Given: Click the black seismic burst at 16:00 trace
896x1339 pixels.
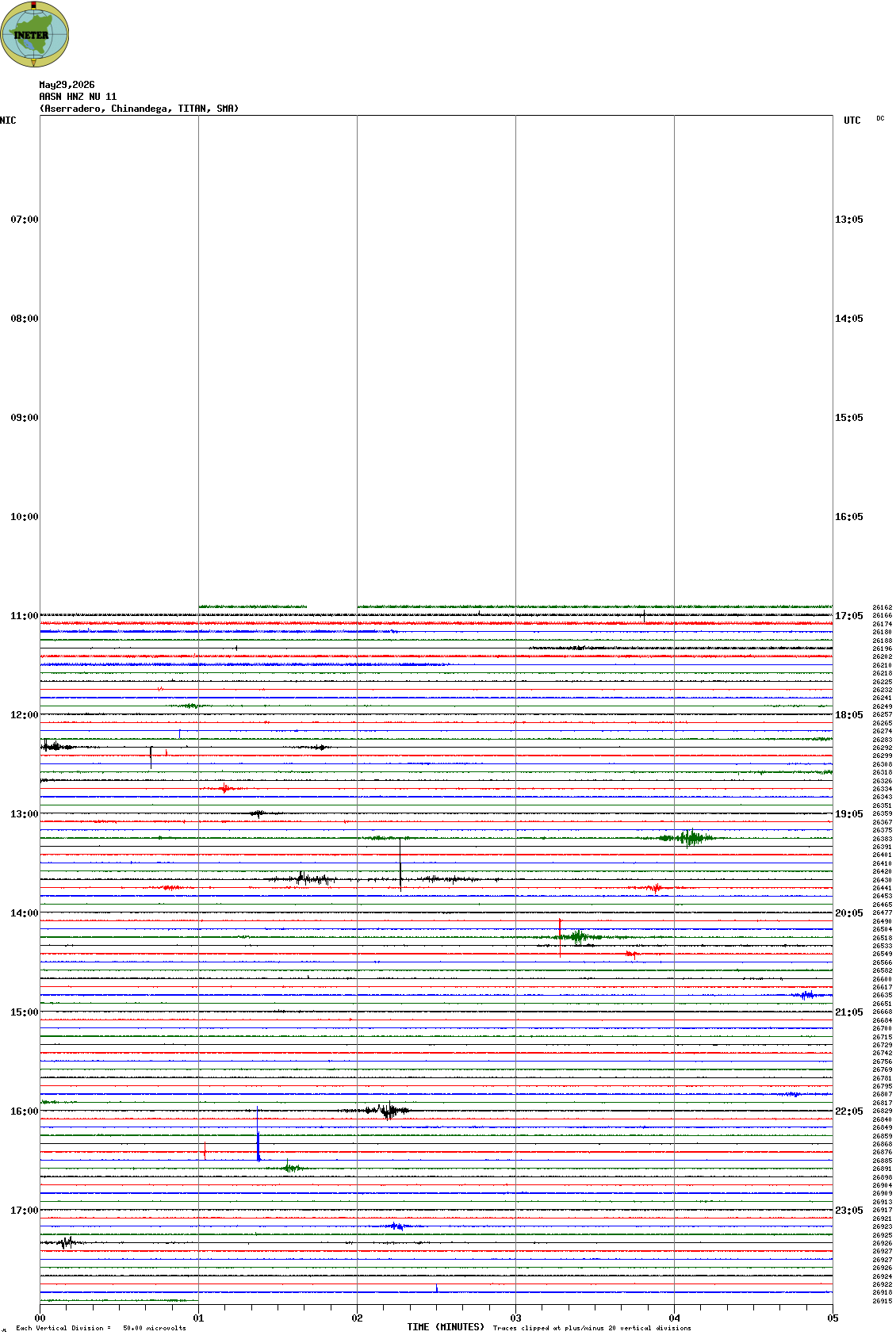Looking at the screenshot, I should tap(385, 1111).
